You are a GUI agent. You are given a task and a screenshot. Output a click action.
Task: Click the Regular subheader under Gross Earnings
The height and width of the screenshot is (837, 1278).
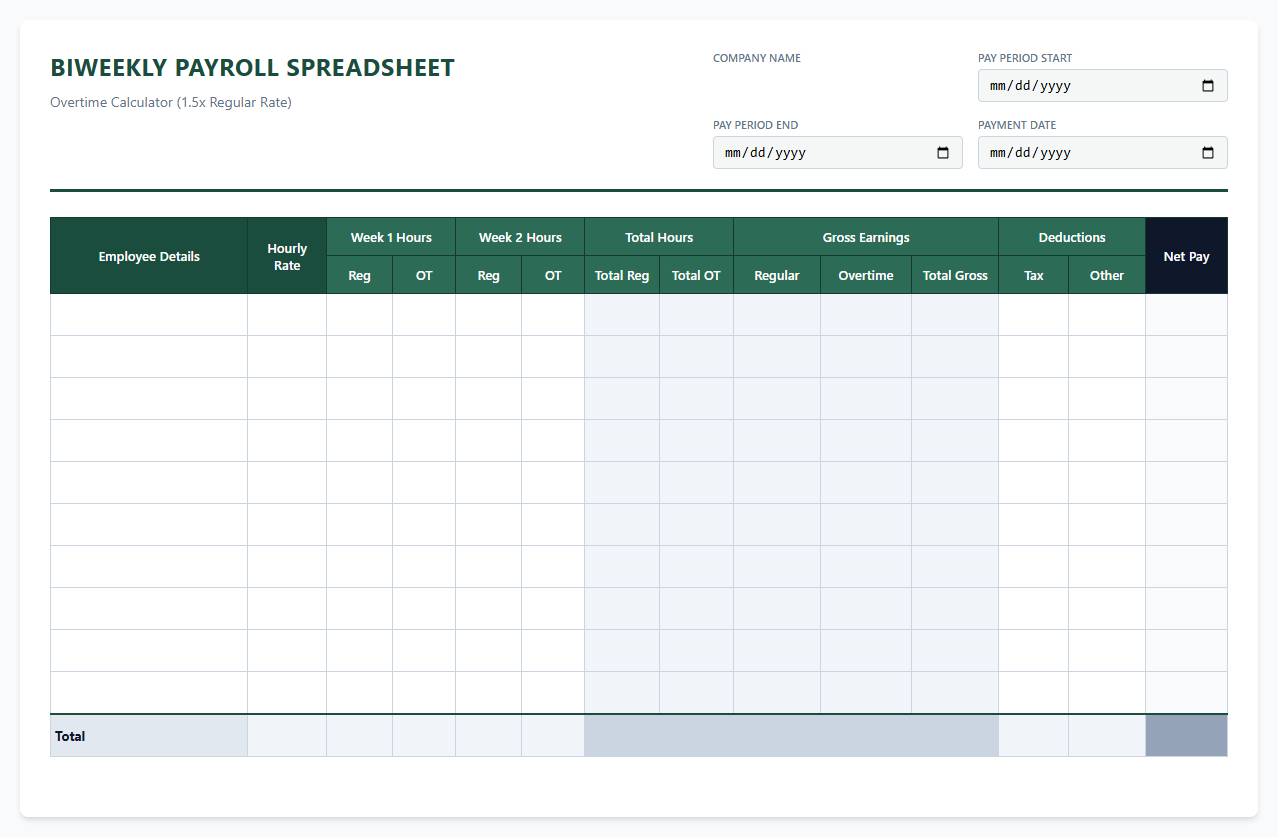777,275
